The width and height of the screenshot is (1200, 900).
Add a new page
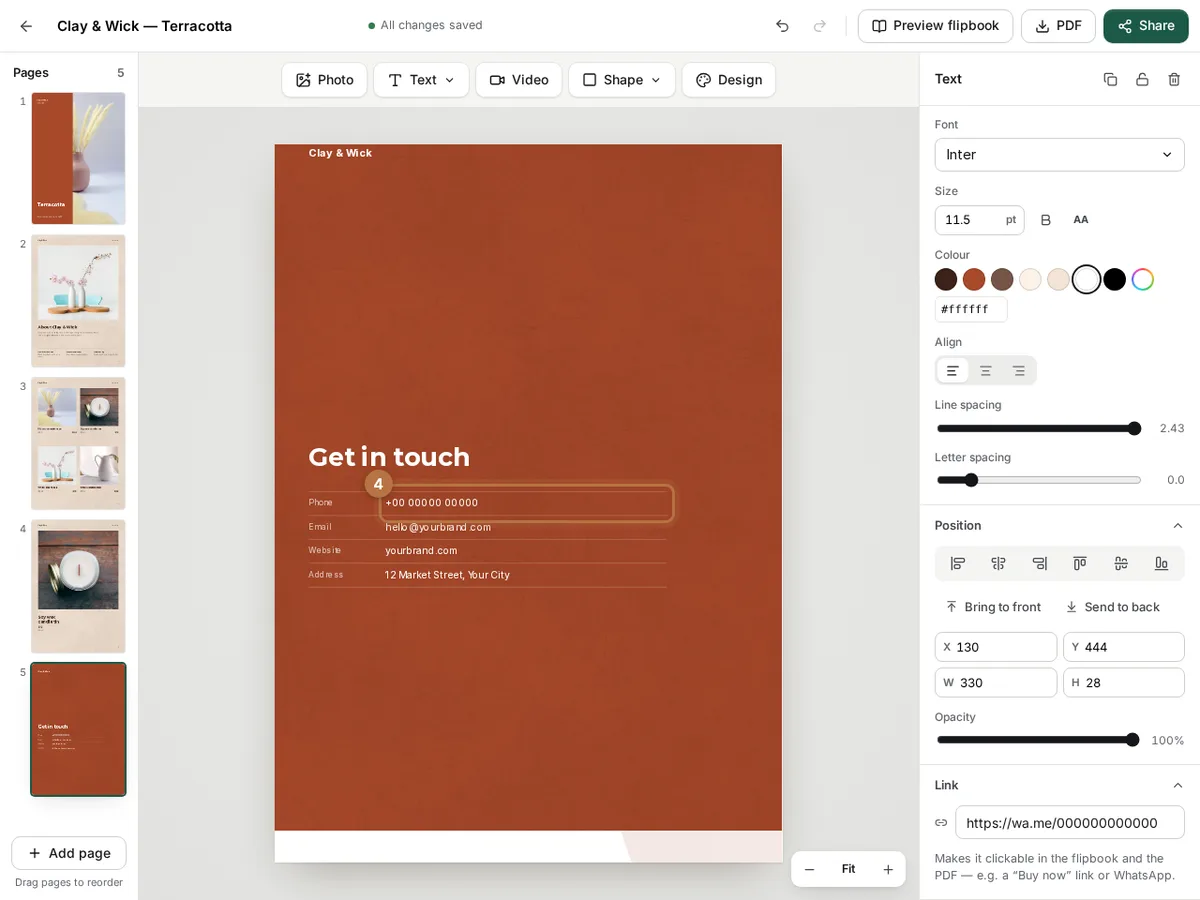coord(69,853)
